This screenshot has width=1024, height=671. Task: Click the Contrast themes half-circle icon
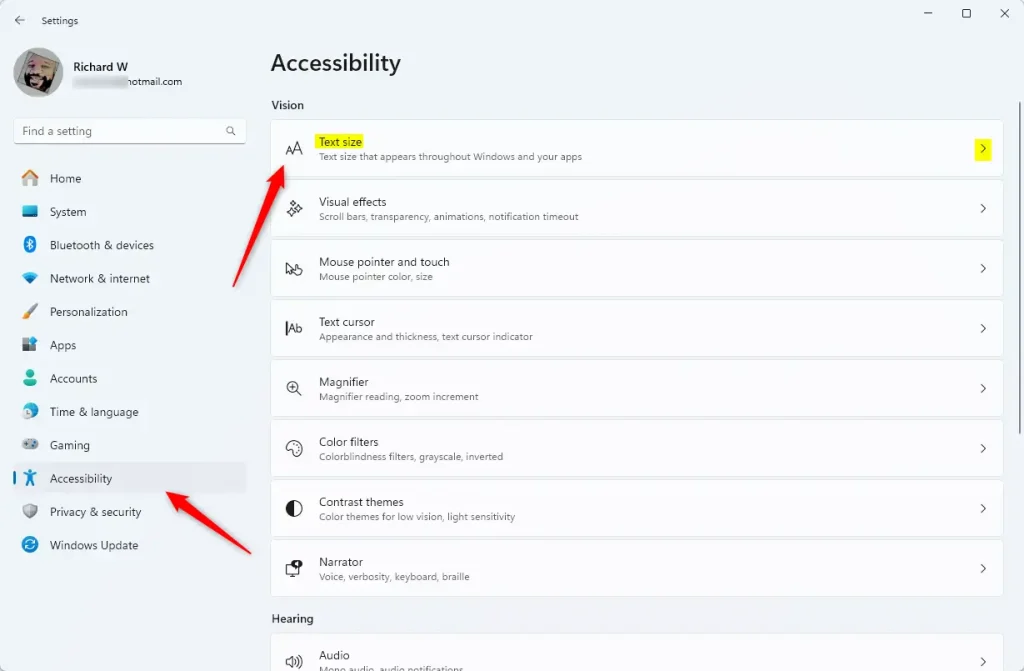294,508
